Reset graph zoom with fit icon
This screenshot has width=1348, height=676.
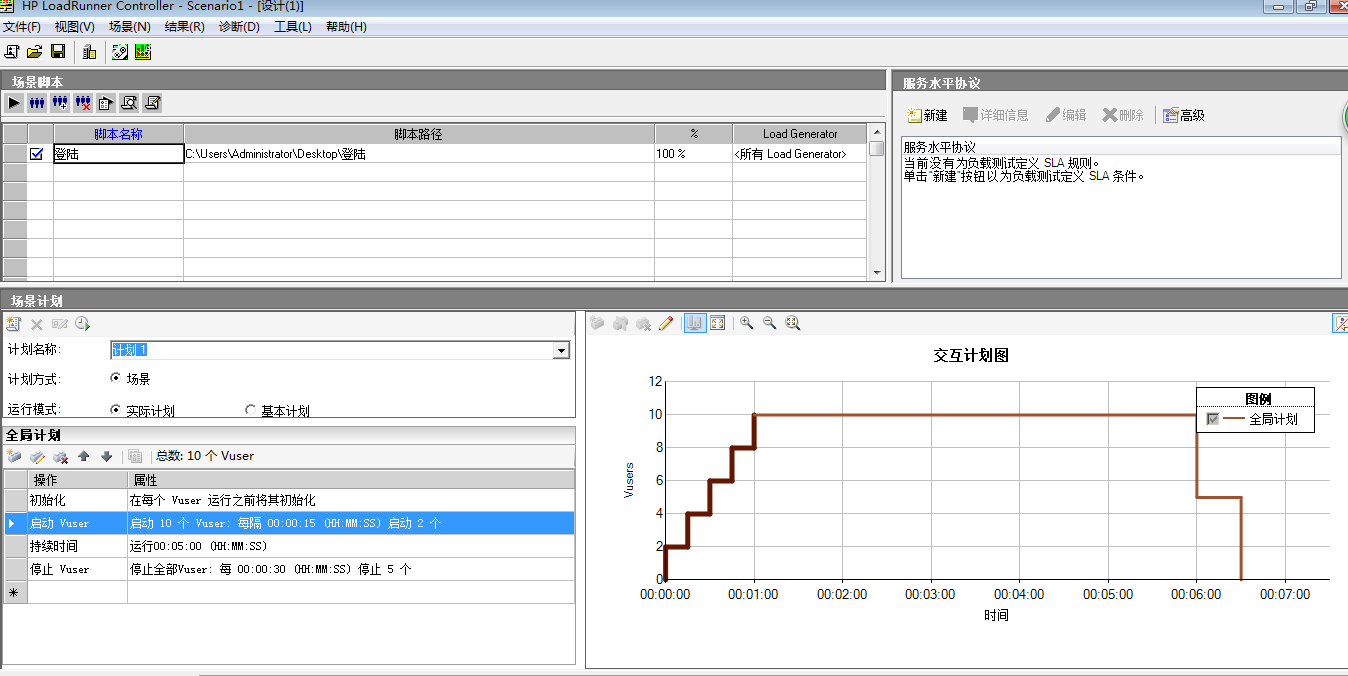pos(793,323)
